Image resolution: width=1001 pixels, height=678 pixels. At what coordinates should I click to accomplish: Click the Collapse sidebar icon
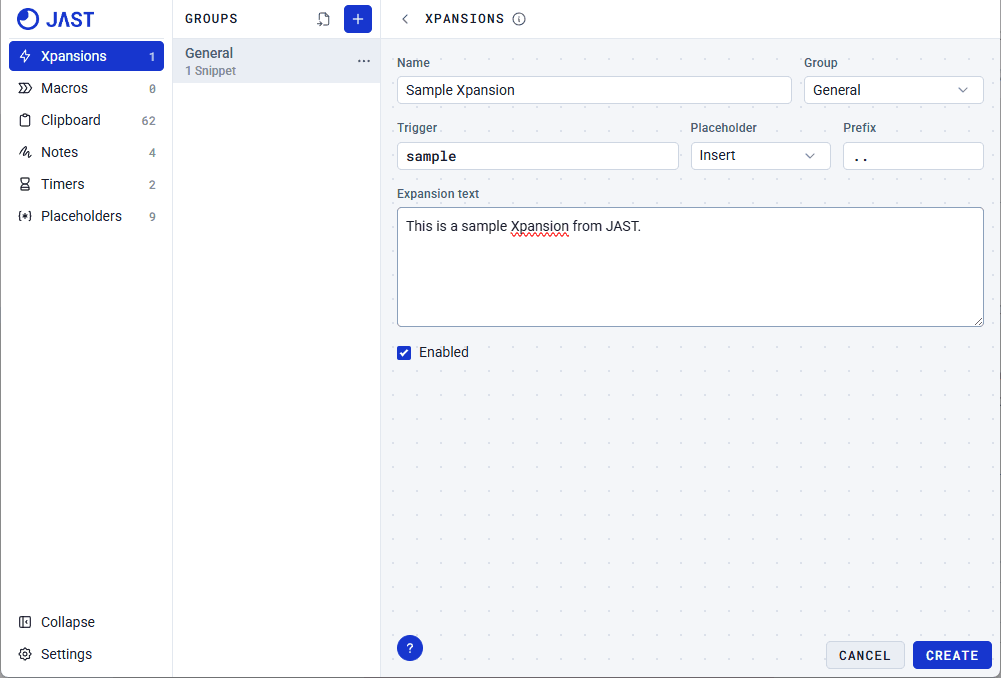coord(25,622)
